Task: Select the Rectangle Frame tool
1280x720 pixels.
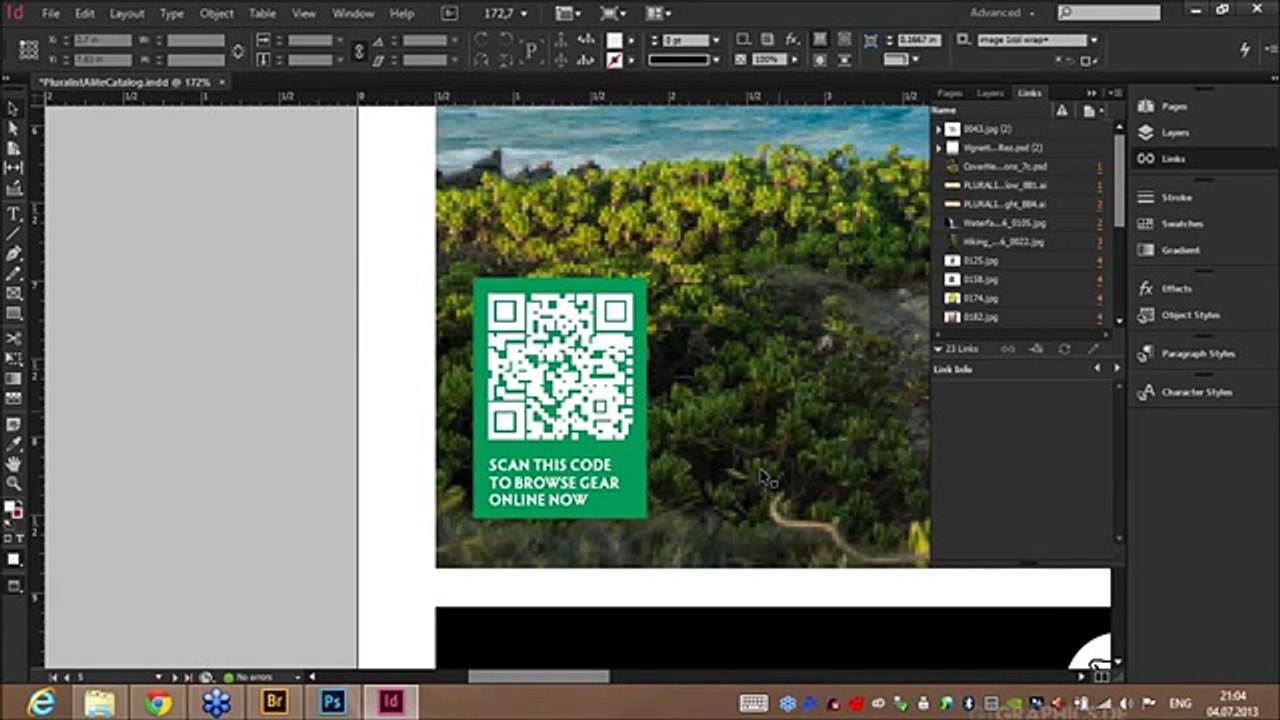Action: (x=13, y=293)
